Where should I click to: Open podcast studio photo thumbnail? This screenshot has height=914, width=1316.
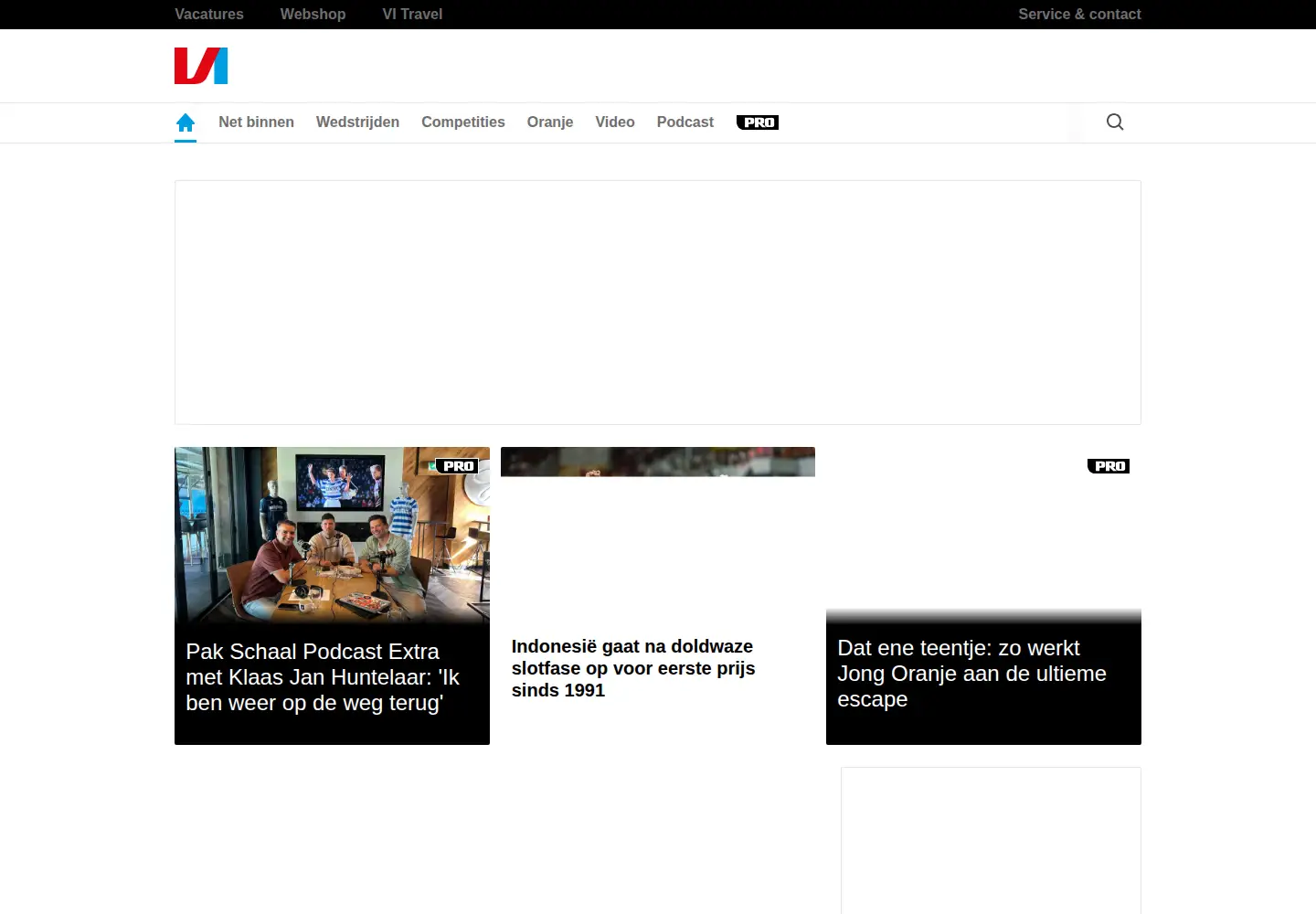point(332,536)
